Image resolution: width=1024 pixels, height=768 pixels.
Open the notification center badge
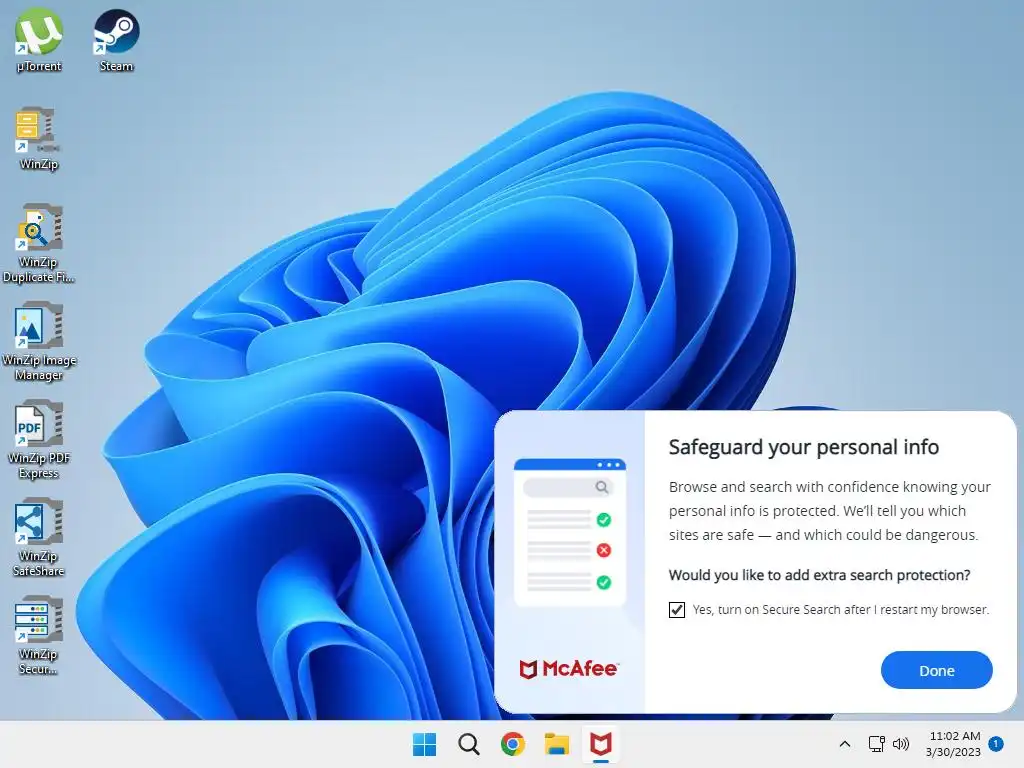click(996, 744)
